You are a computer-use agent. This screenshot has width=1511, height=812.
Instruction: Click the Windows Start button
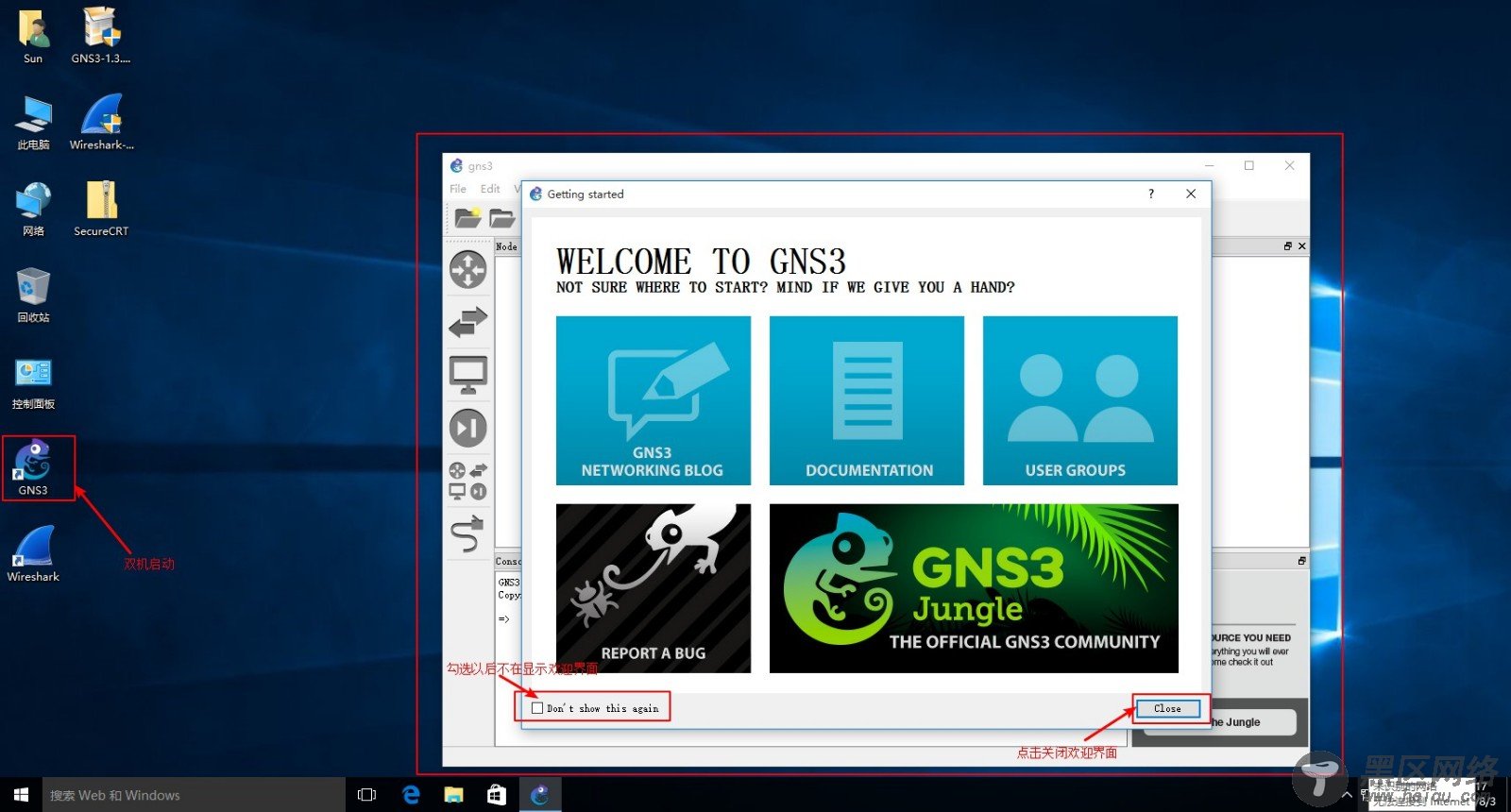[21, 795]
